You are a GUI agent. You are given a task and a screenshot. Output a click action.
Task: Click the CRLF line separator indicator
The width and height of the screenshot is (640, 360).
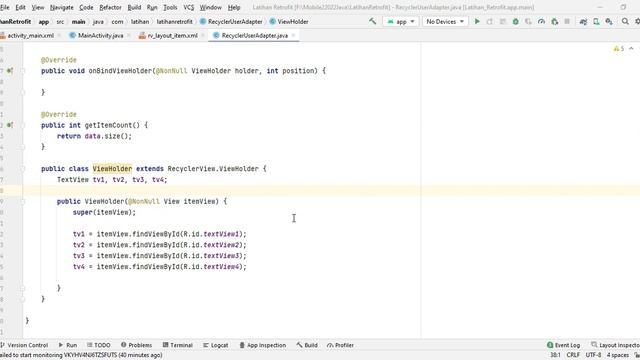573,355
